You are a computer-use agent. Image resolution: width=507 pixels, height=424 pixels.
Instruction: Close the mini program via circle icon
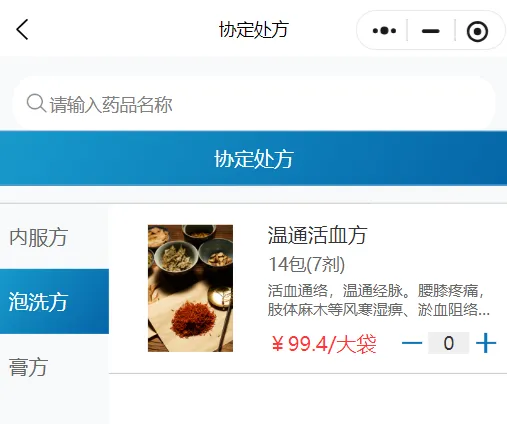pyautogui.click(x=477, y=31)
